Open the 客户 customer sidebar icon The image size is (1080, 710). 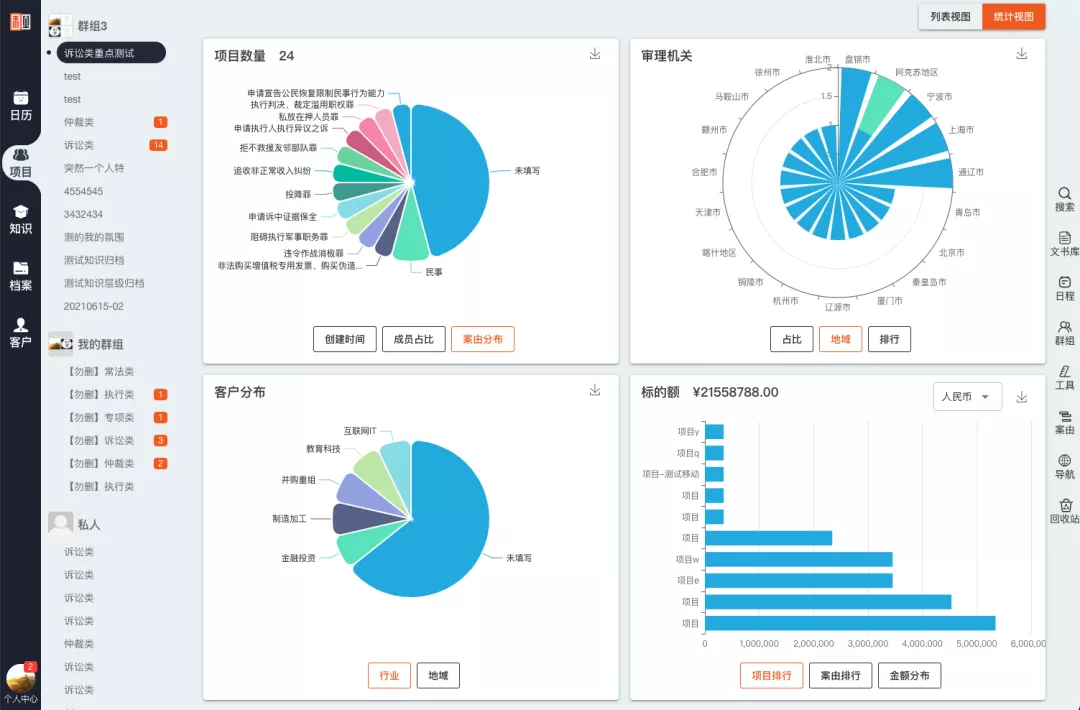(21, 333)
